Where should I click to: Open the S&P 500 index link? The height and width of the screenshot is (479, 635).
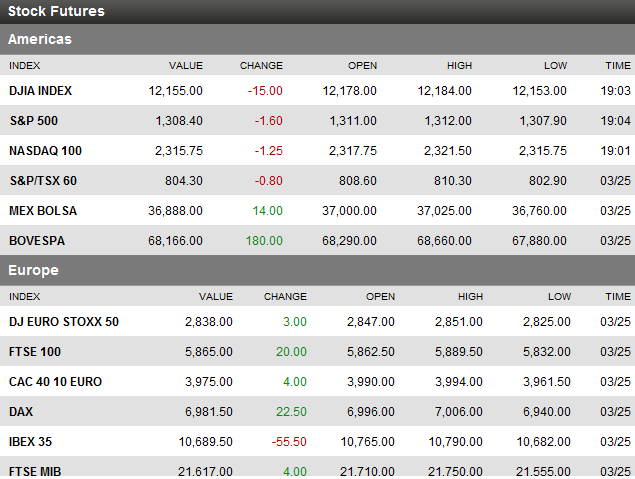coord(34,121)
